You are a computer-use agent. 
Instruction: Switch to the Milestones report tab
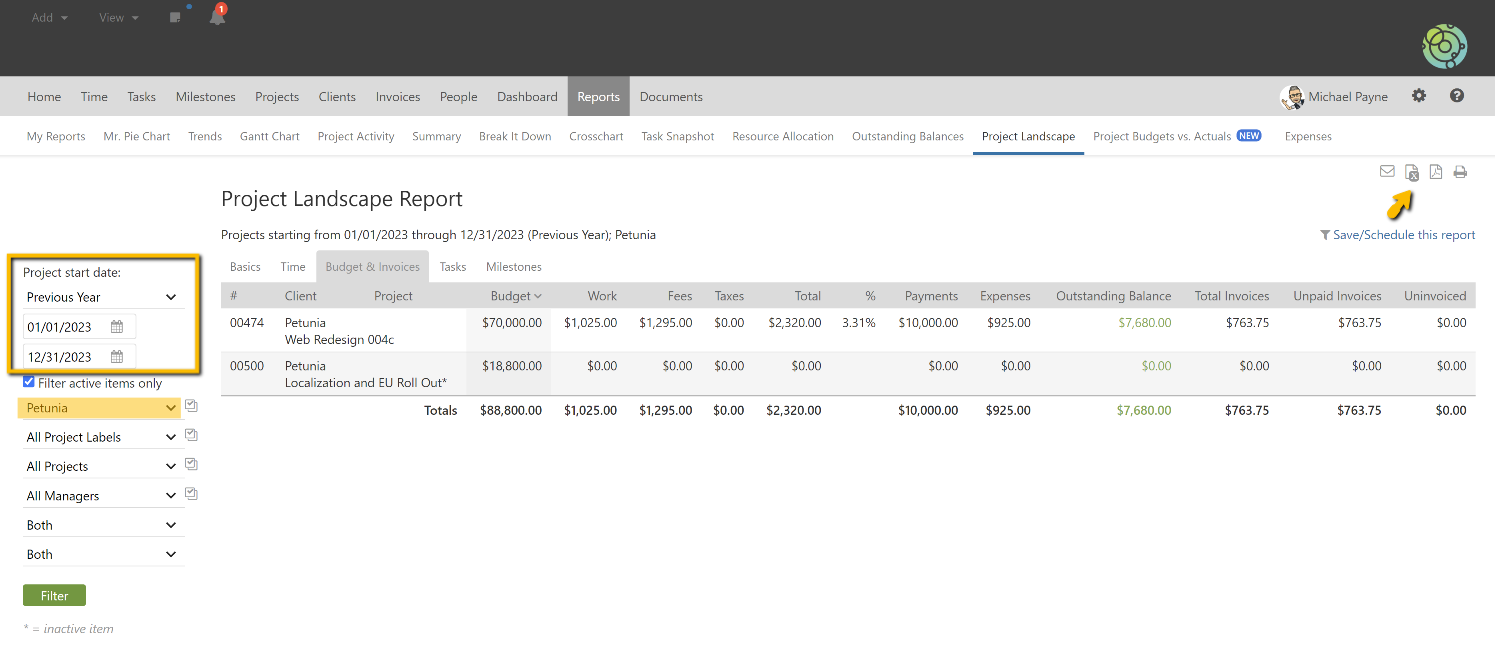[x=513, y=266]
